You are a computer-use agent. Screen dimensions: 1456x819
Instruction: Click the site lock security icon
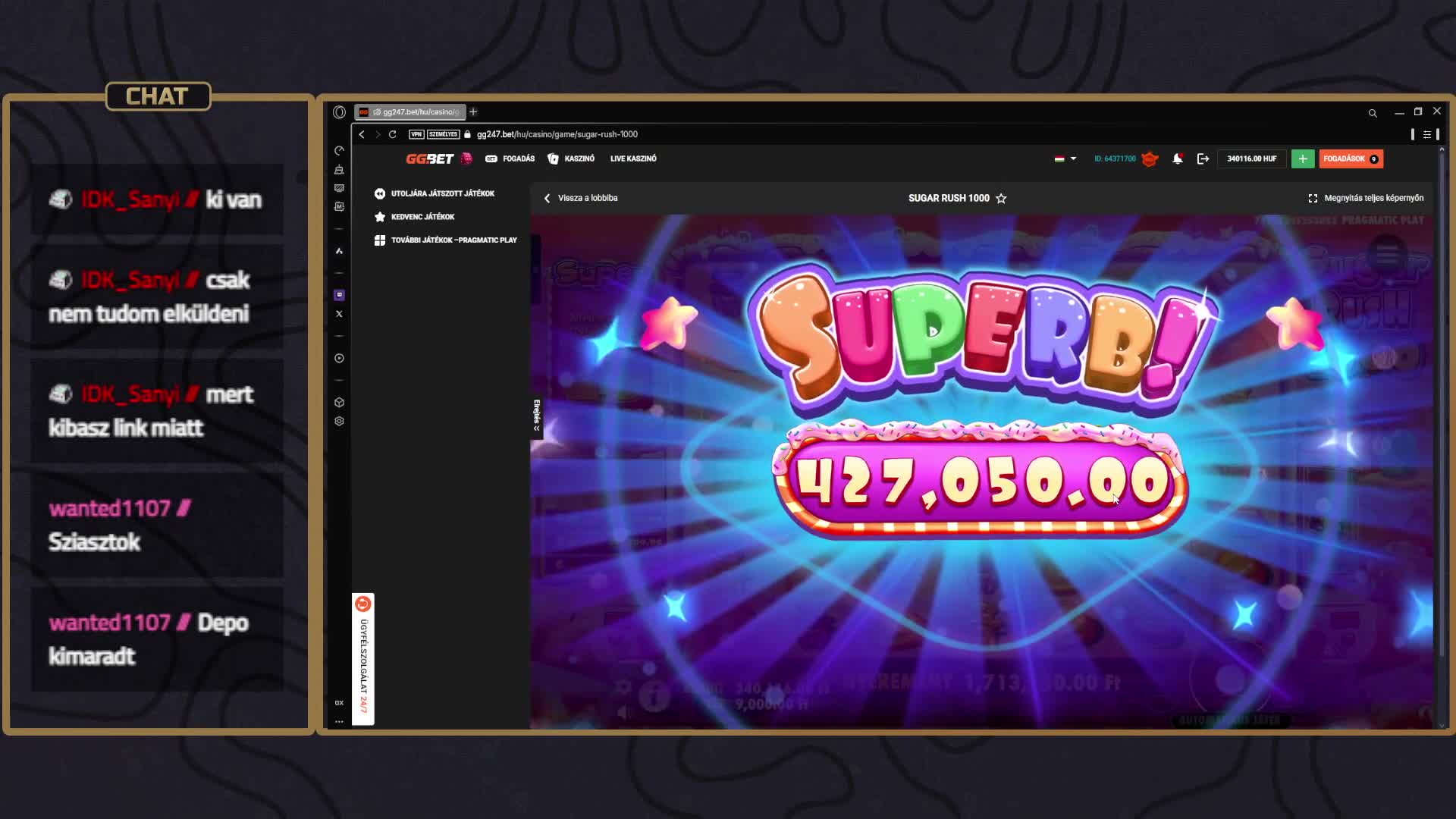coord(468,134)
